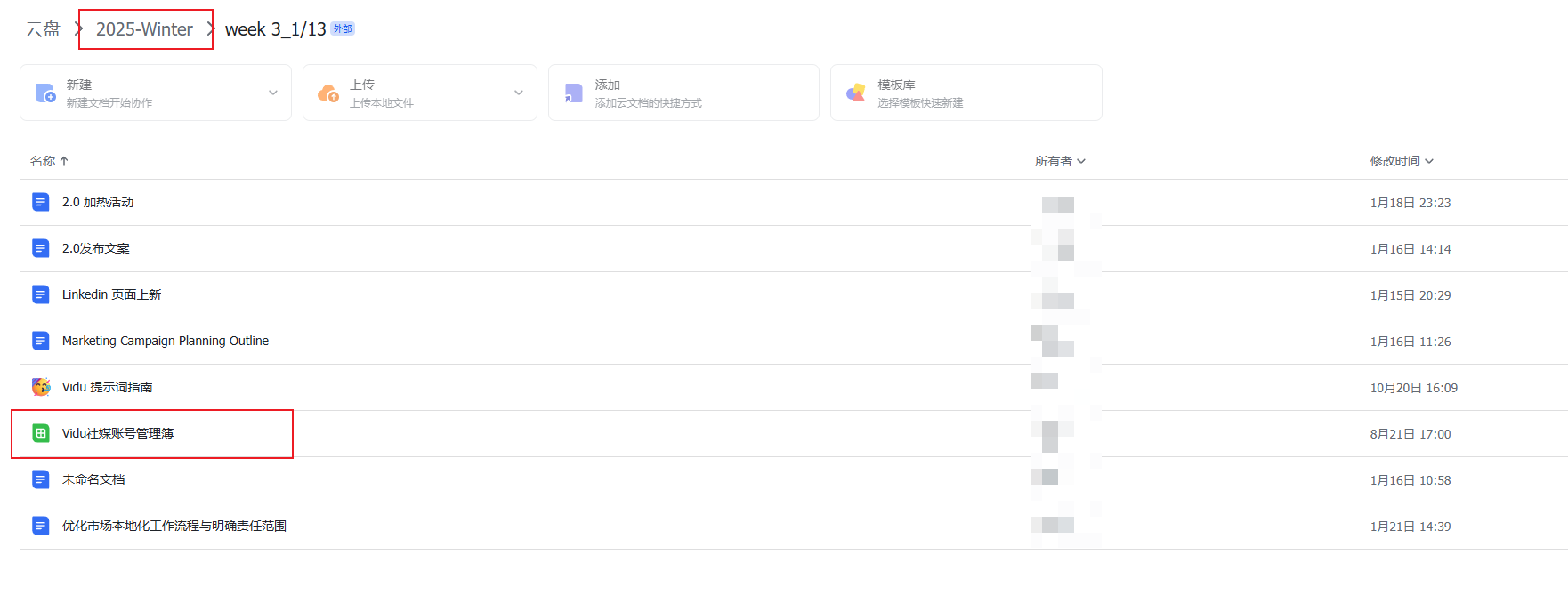Open 优化市场本地化工作流程与明确责任范围 document

[174, 526]
